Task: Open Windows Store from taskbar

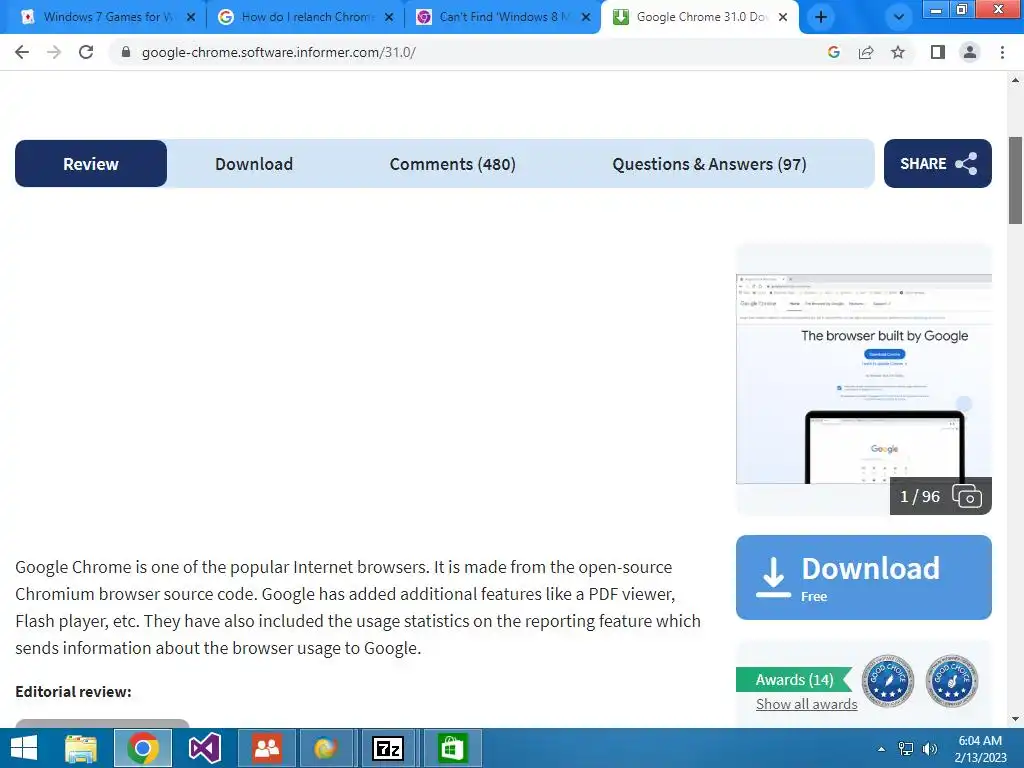Action: coord(452,748)
